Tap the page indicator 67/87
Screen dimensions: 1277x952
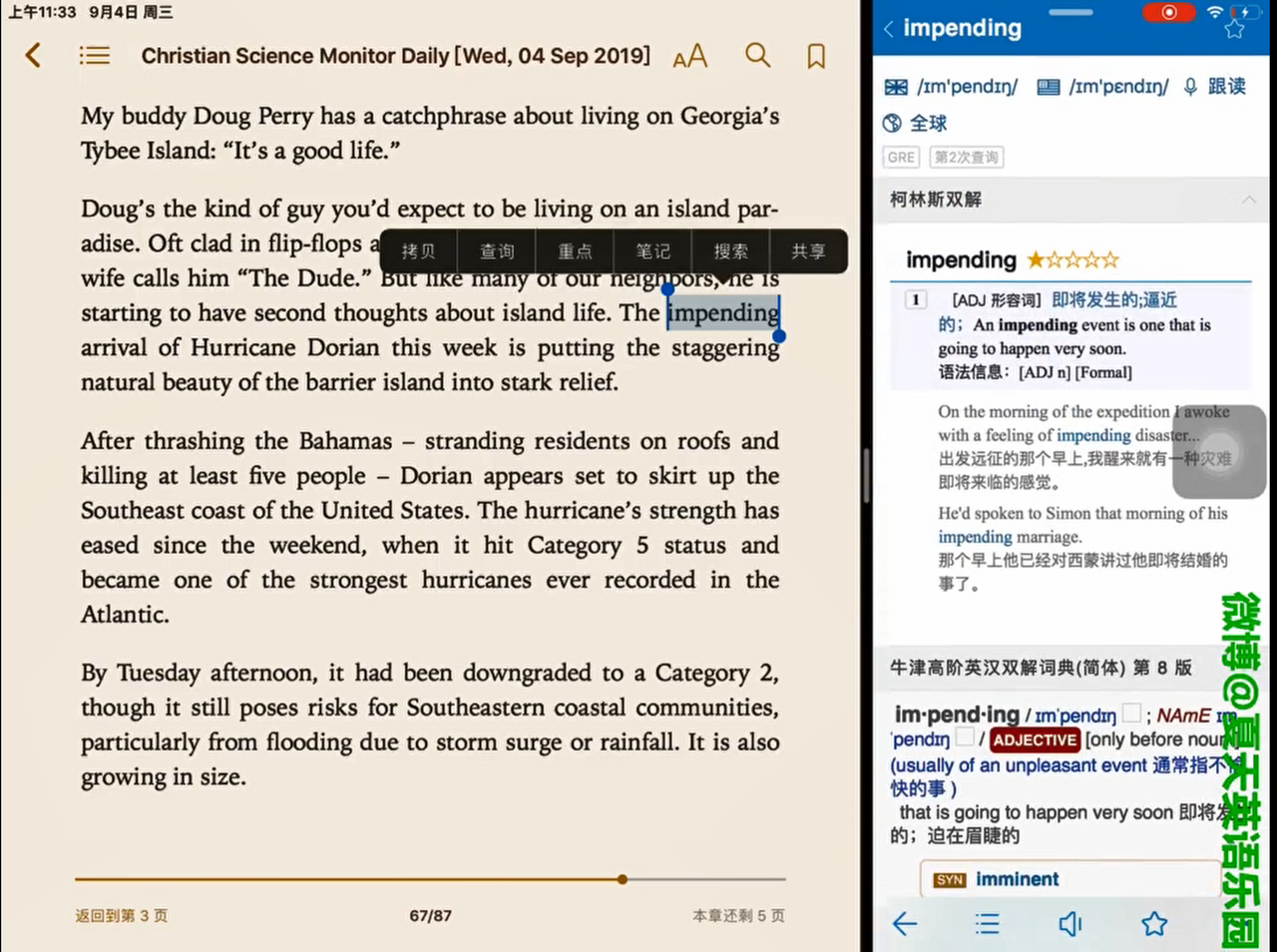pyautogui.click(x=430, y=915)
